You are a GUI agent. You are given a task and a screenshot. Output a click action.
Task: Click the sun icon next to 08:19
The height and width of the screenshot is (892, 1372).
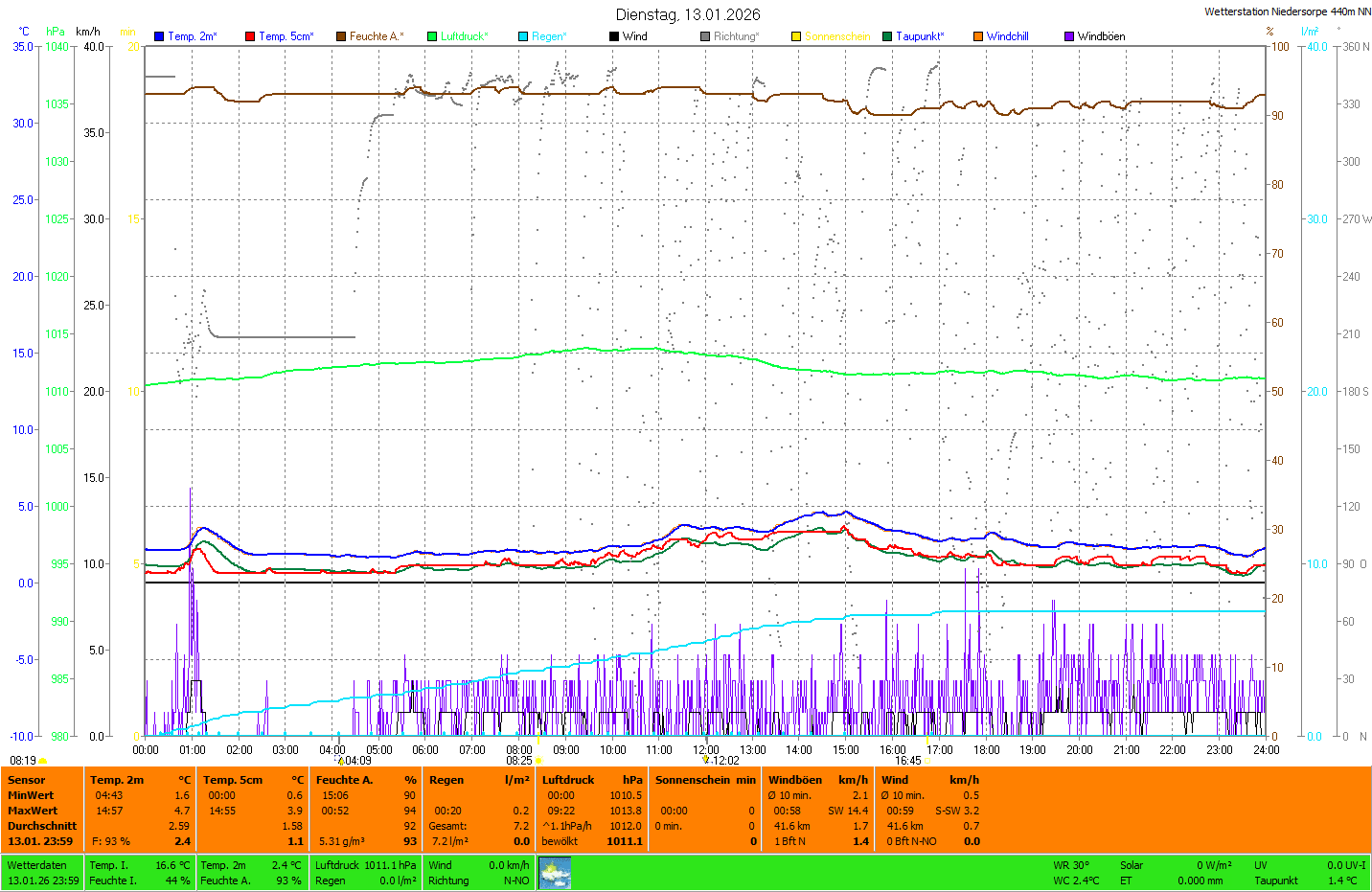(x=42, y=761)
